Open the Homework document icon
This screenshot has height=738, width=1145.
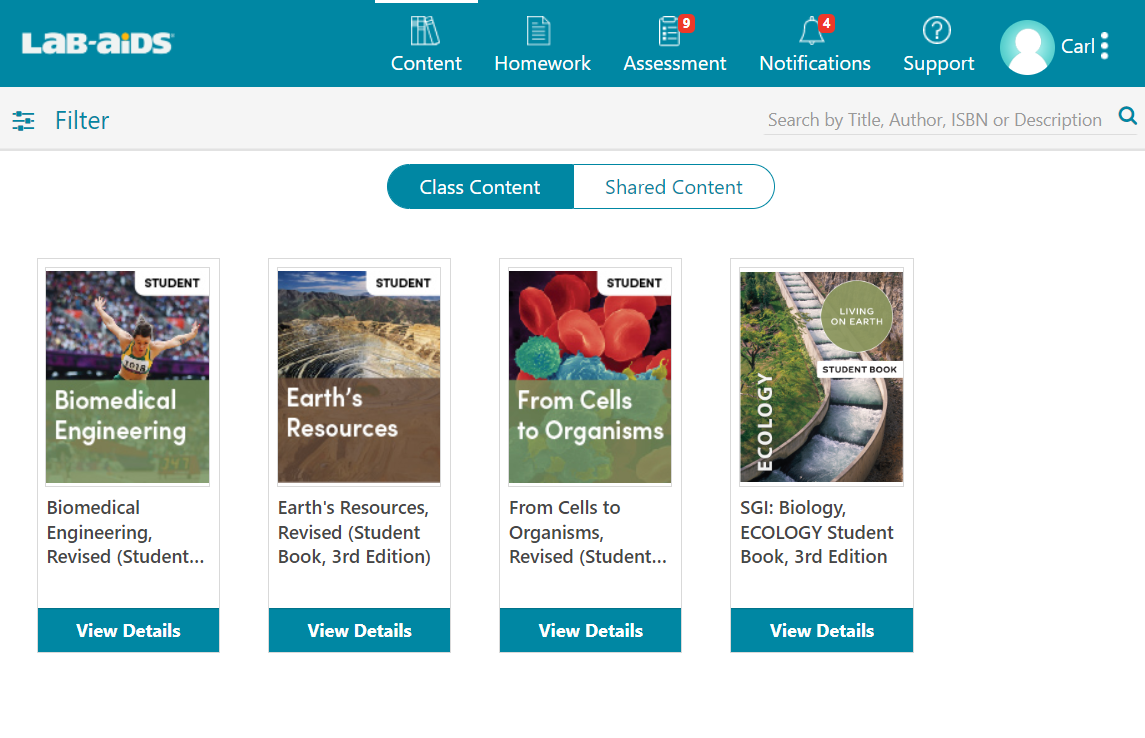[x=539, y=31]
